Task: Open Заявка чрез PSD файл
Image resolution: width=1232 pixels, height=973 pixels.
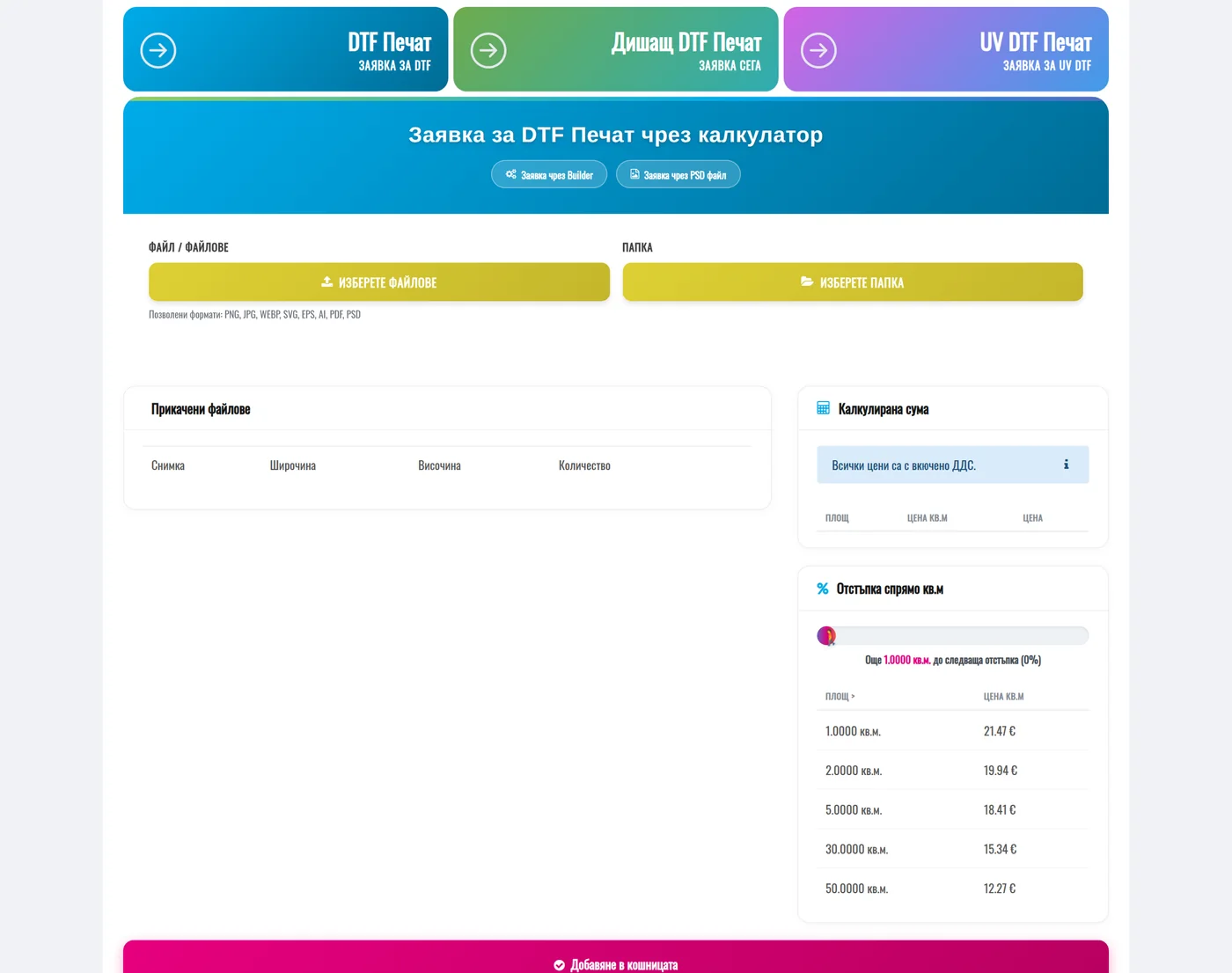Action: [678, 174]
